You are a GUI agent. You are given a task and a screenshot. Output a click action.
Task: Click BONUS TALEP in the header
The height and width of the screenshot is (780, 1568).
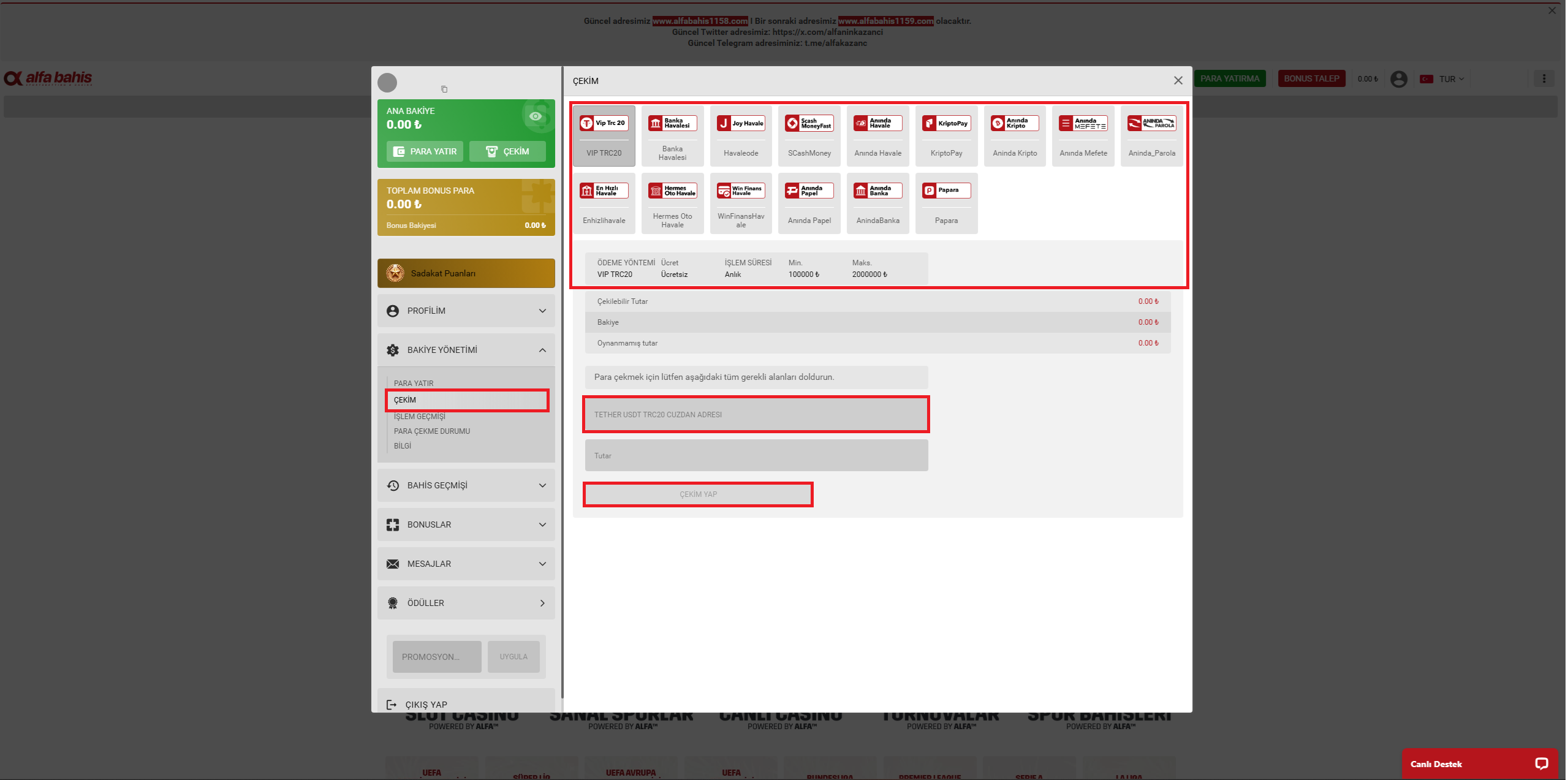[1312, 78]
